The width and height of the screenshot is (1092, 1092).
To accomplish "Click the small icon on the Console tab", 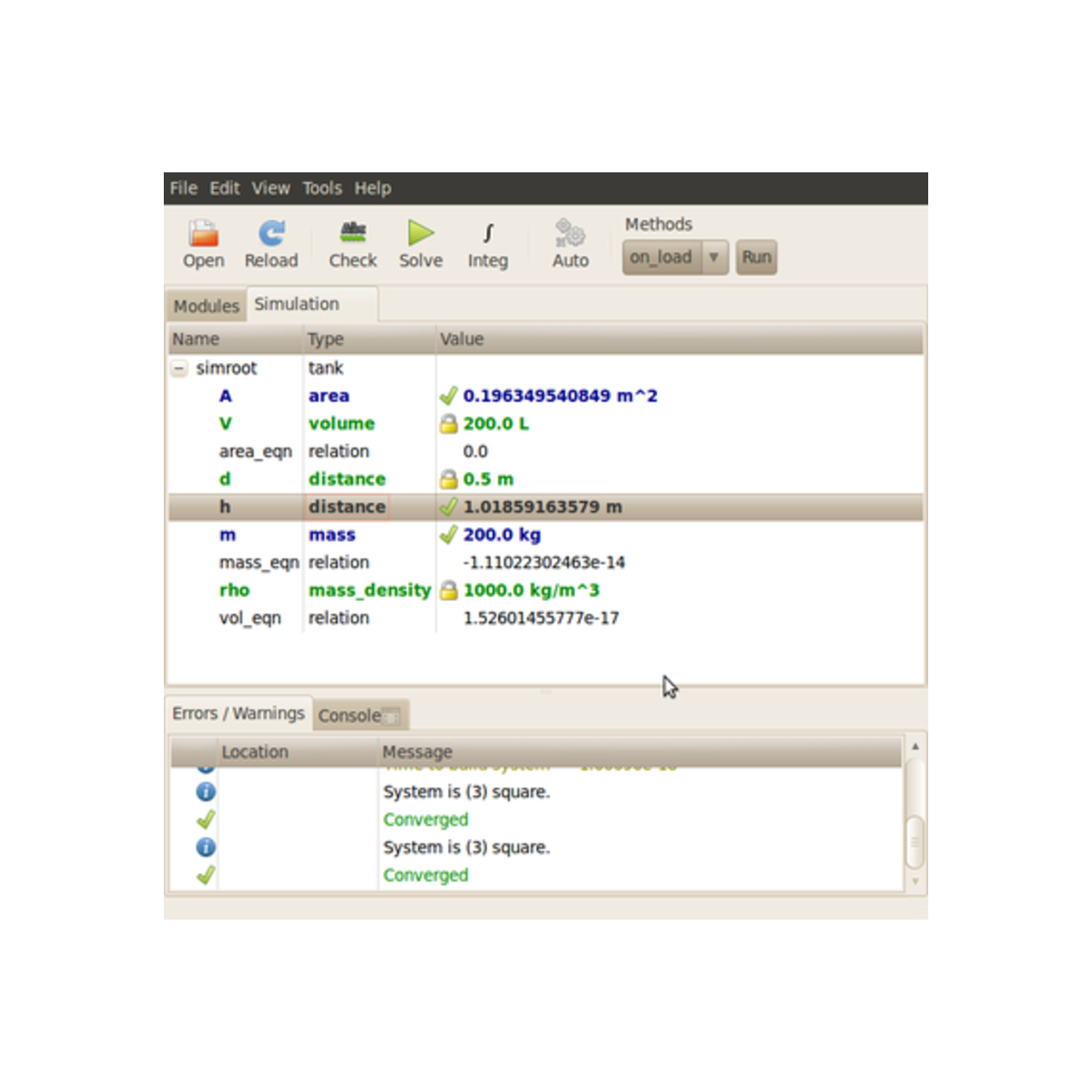I will (x=391, y=717).
